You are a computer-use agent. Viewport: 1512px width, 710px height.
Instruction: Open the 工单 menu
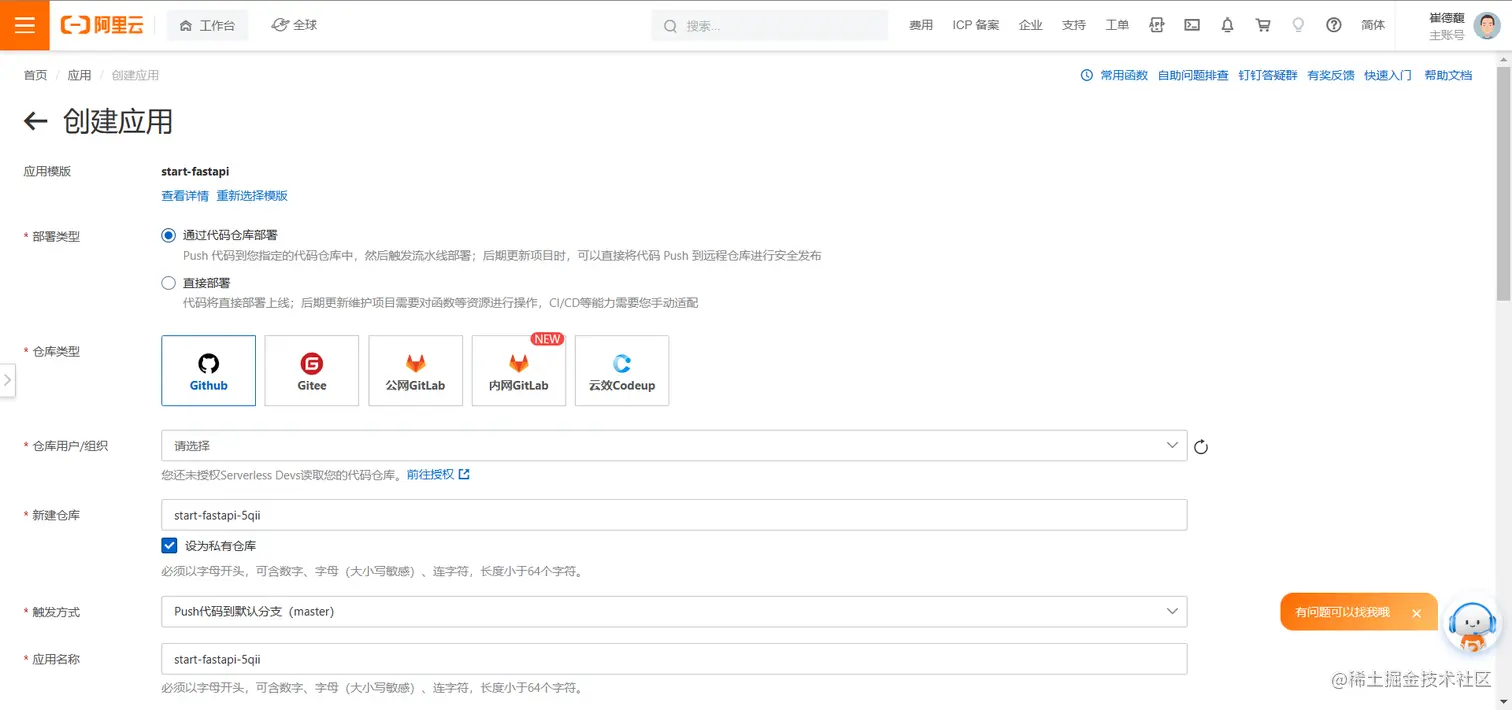[x=1117, y=25]
